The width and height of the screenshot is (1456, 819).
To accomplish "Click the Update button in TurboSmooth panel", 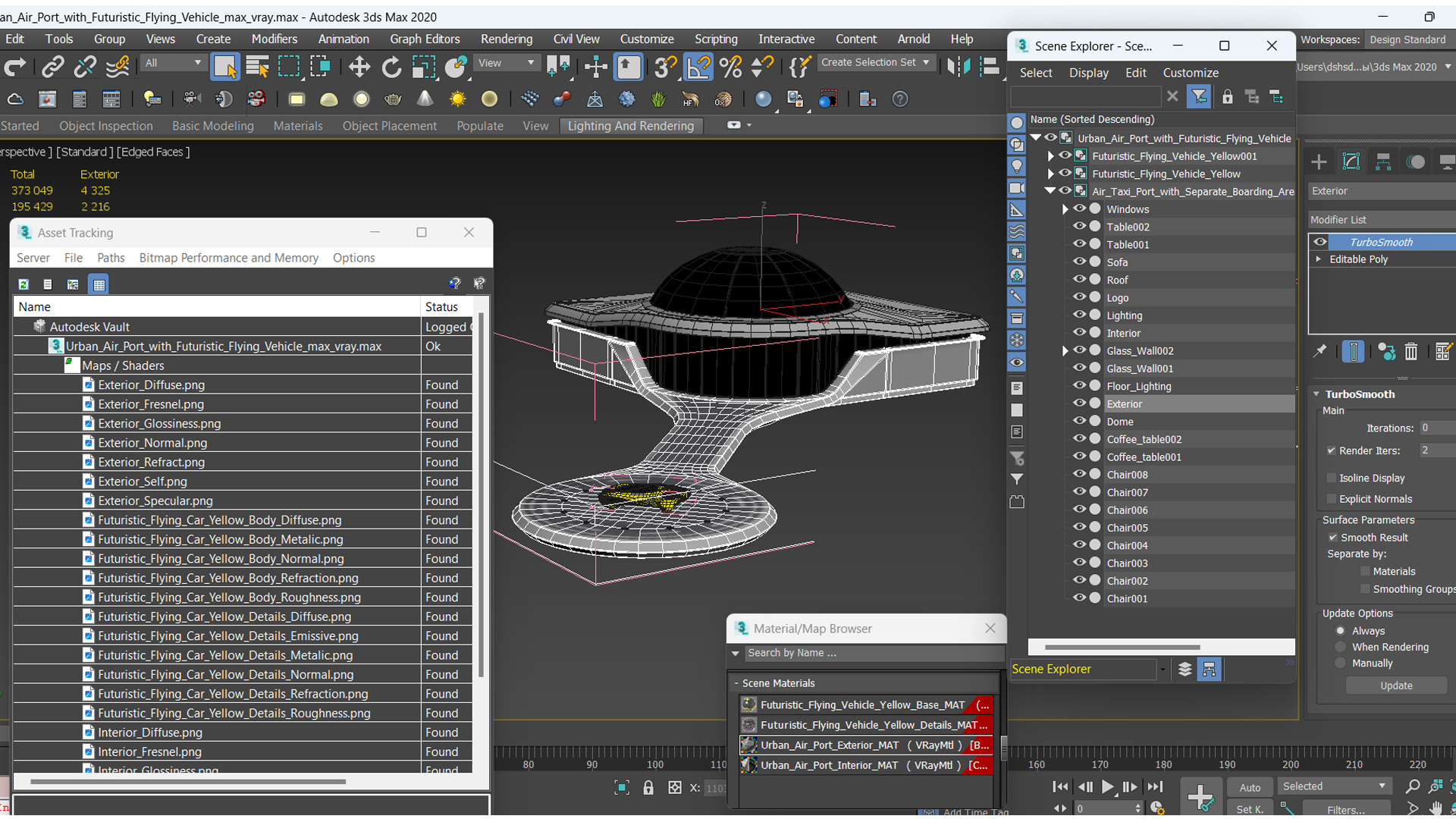I will (1396, 685).
